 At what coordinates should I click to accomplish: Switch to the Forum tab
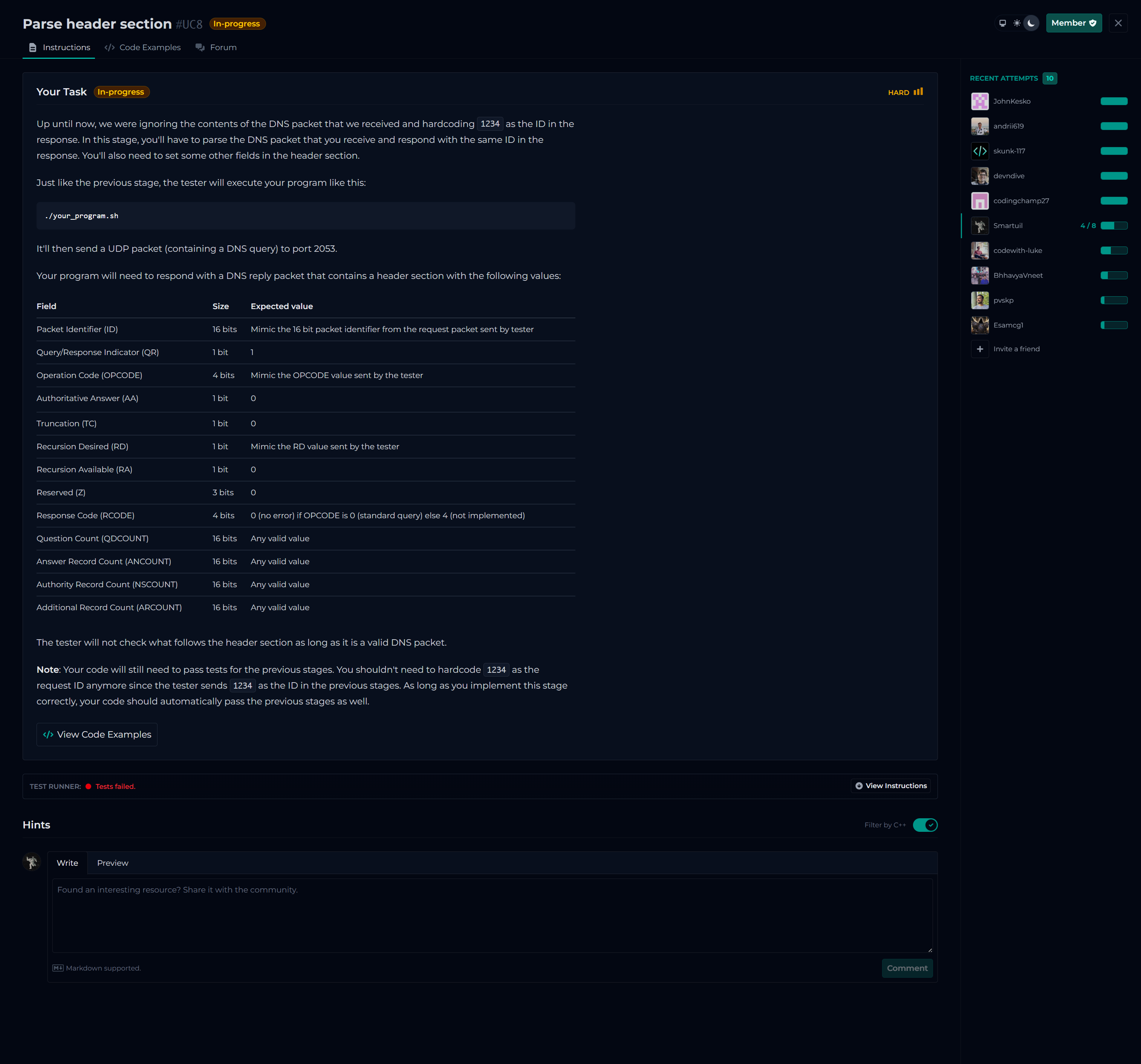click(216, 47)
